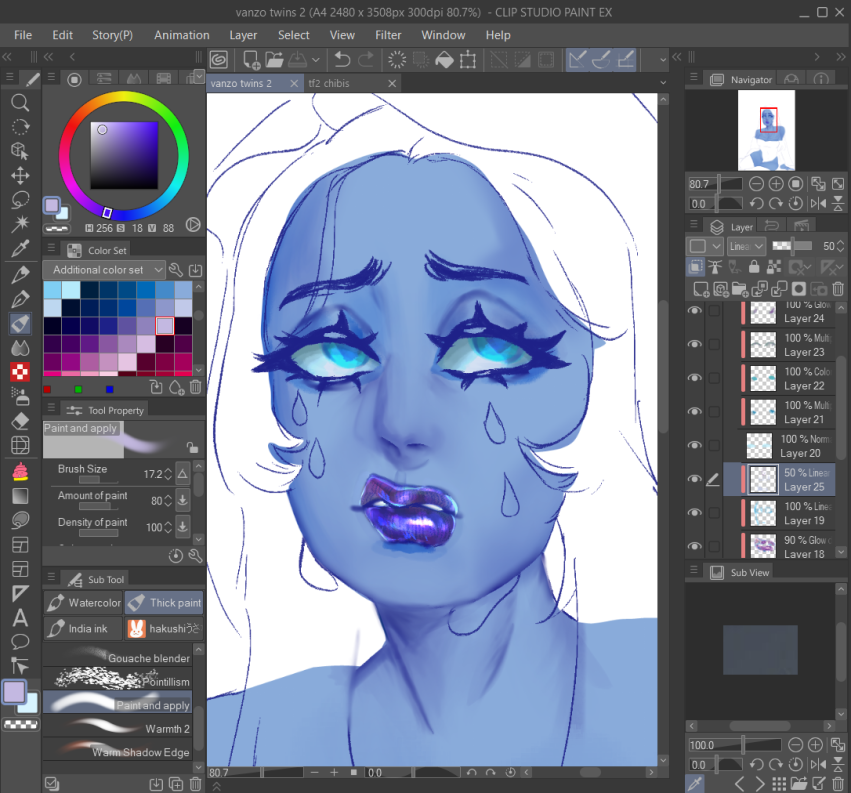Click the Delete layer trash icon
The width and height of the screenshot is (851, 793).
[x=838, y=289]
